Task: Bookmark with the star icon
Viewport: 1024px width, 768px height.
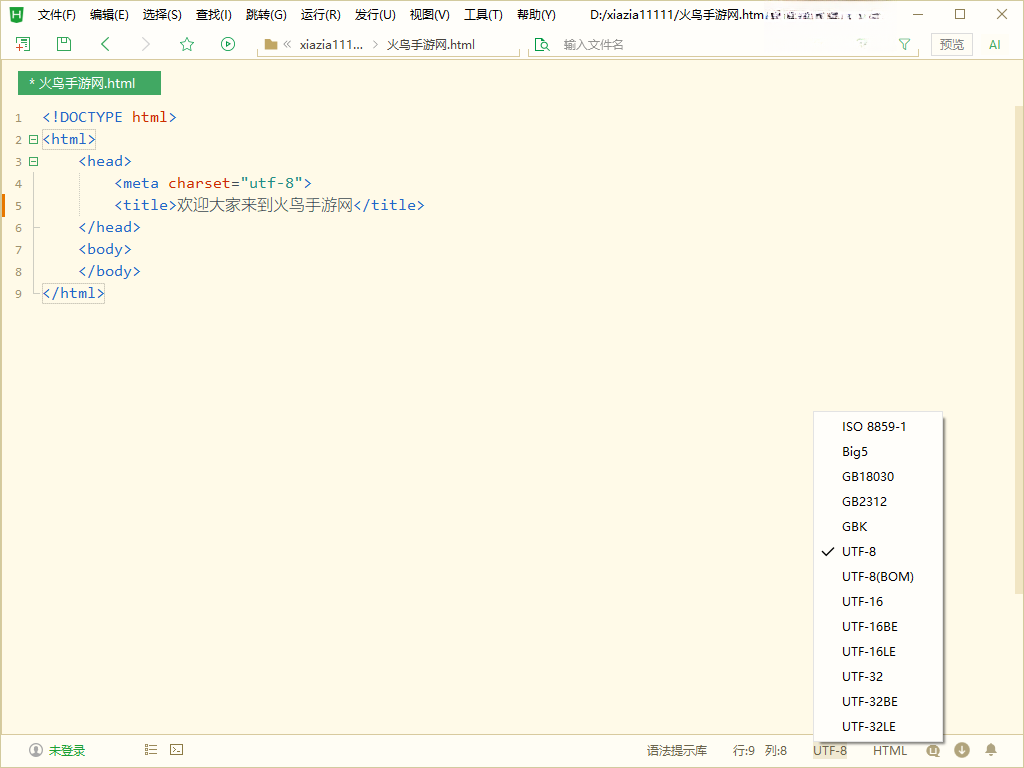Action: [187, 44]
